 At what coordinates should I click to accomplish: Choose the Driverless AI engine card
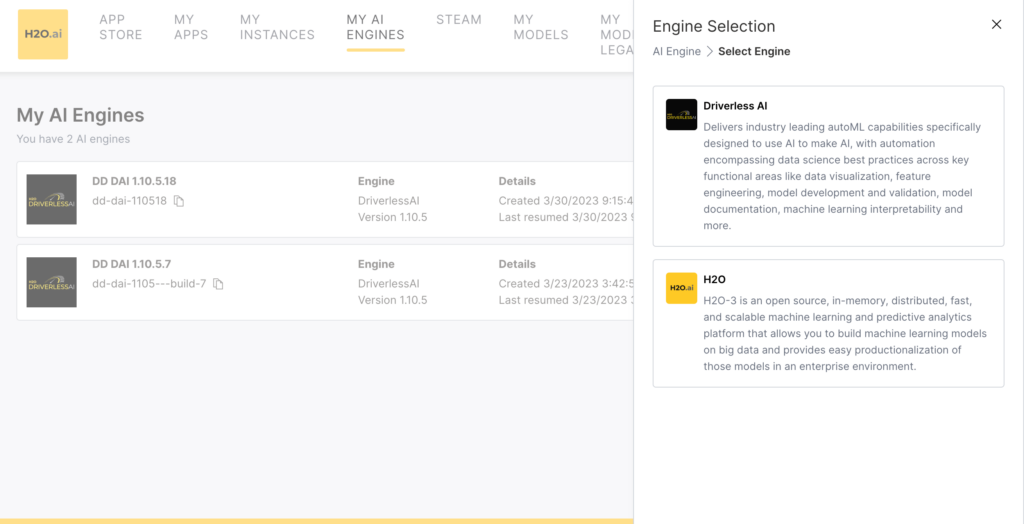[828, 166]
